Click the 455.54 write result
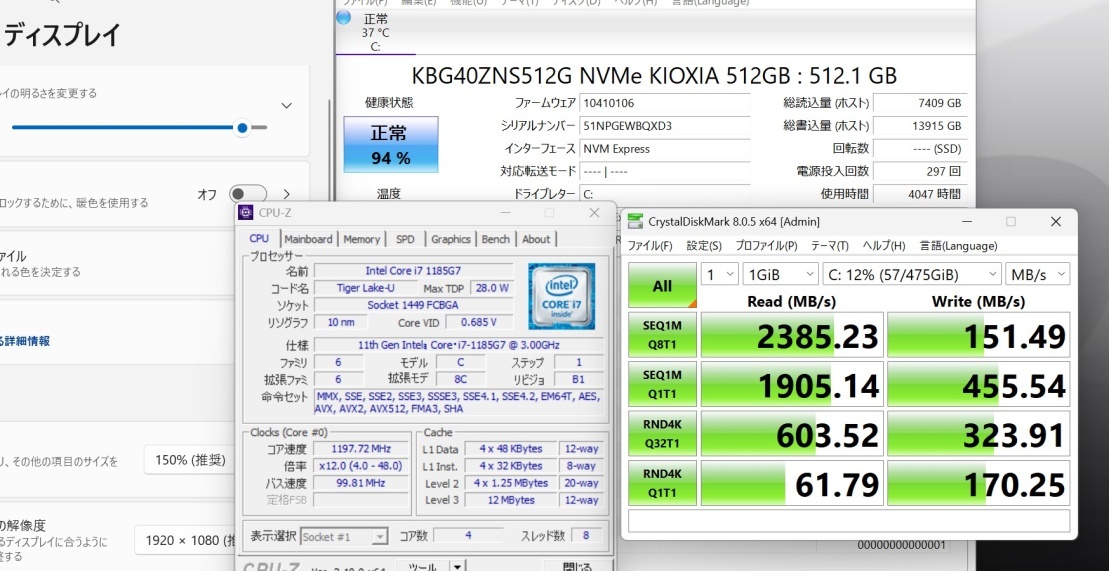The image size is (1109, 571). click(979, 384)
